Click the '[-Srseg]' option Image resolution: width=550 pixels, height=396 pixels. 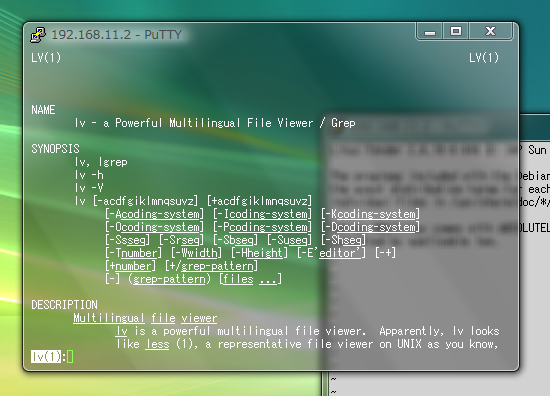(x=181, y=240)
